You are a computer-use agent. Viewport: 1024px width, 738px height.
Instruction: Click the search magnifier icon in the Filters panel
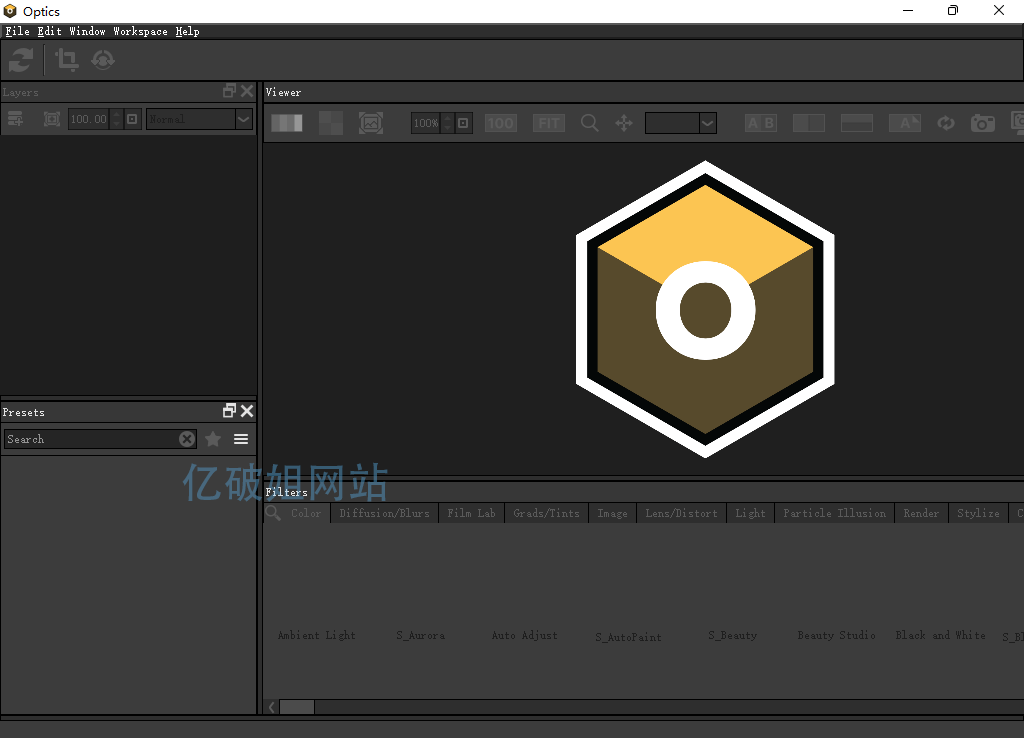coord(273,513)
